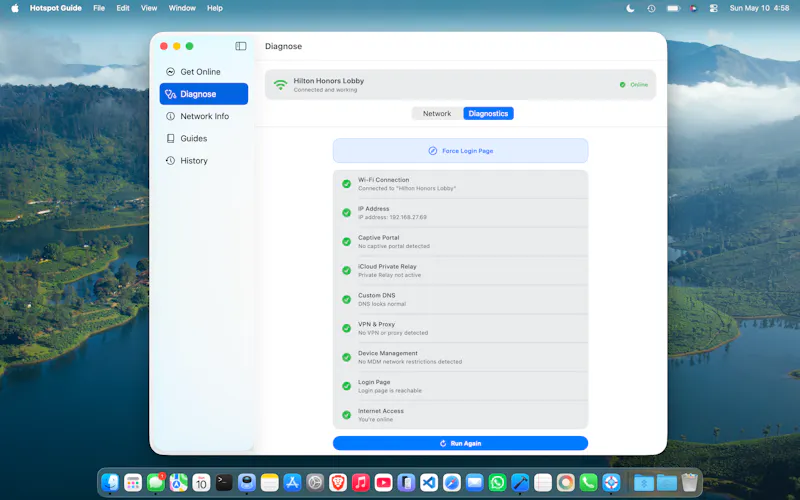
Task: Select the "Hilton Honors Lobby" network name
Action: [329, 81]
